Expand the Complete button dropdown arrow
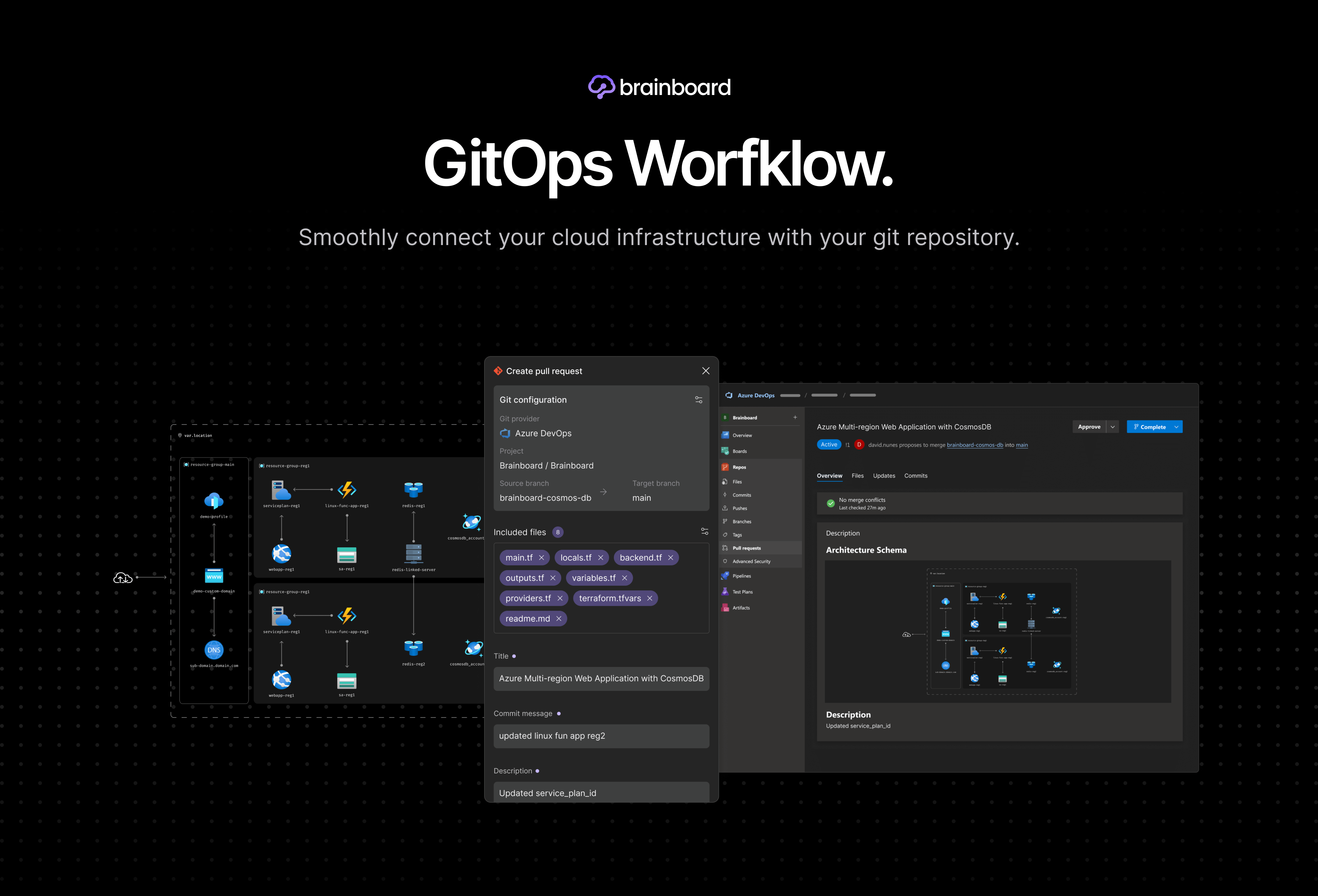This screenshot has width=1318, height=896. (x=1176, y=427)
